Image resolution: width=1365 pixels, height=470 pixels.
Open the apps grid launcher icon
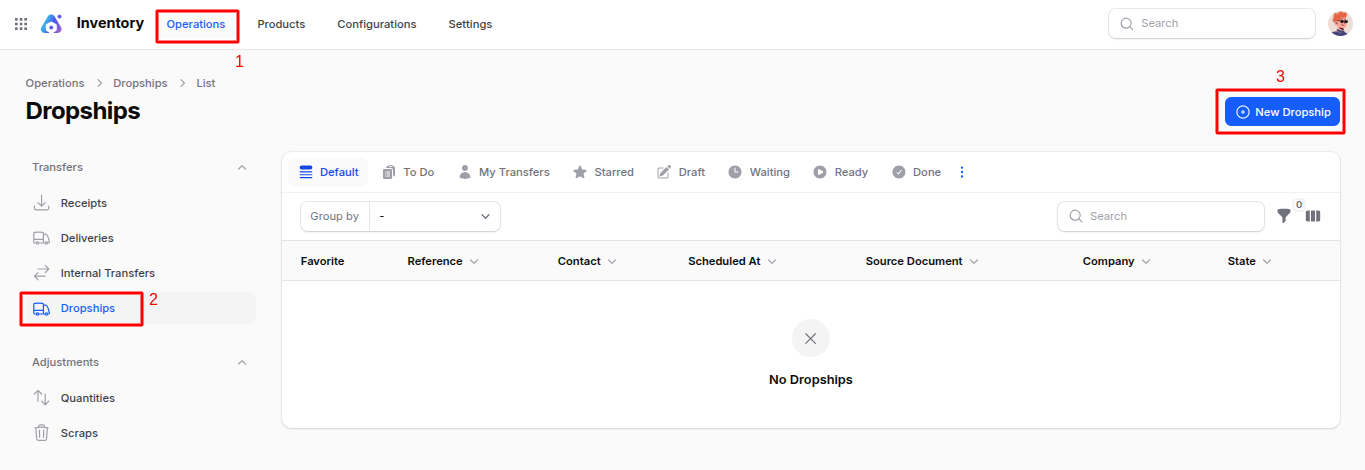21,24
